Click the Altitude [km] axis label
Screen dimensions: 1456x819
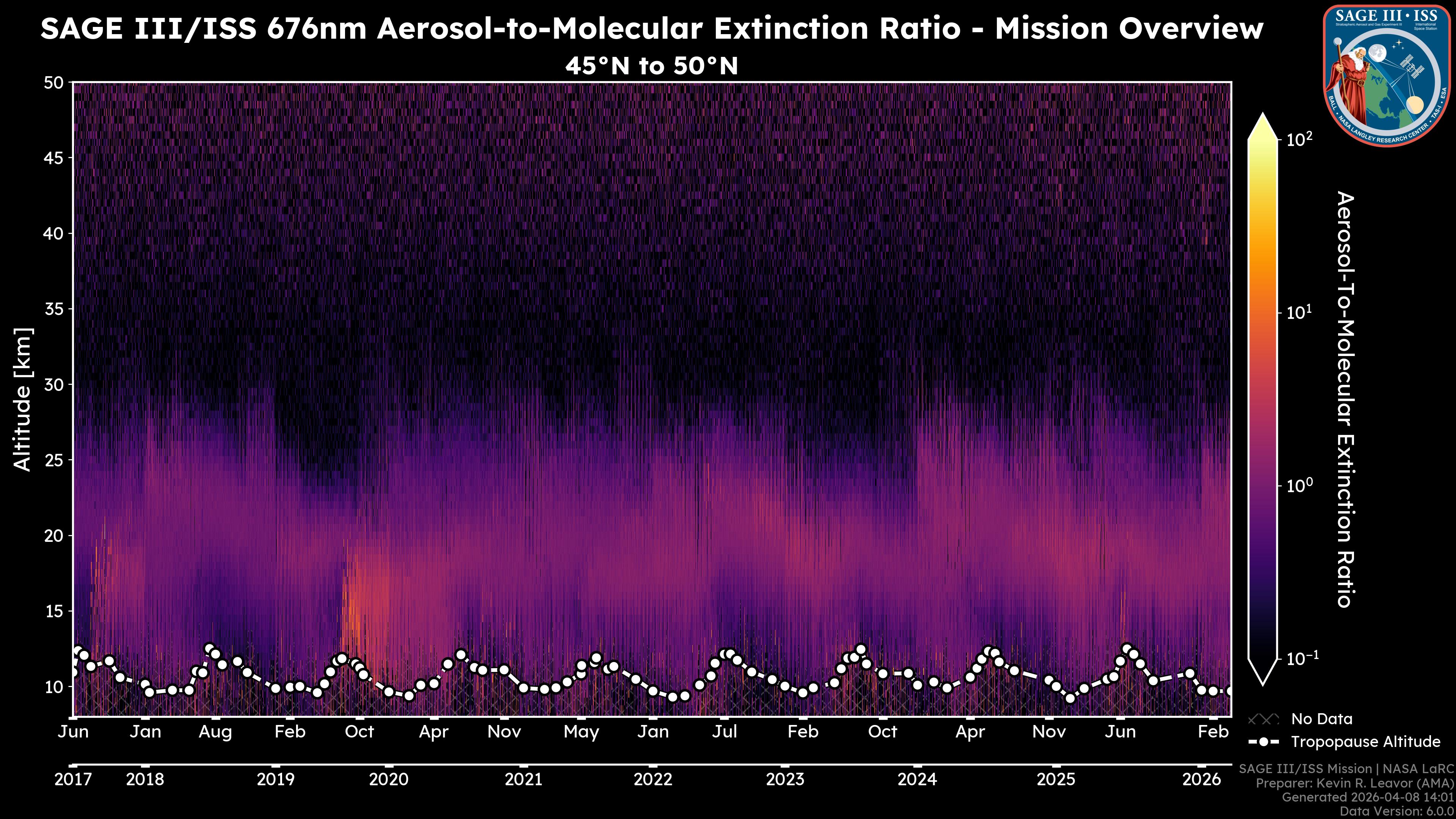(x=23, y=399)
